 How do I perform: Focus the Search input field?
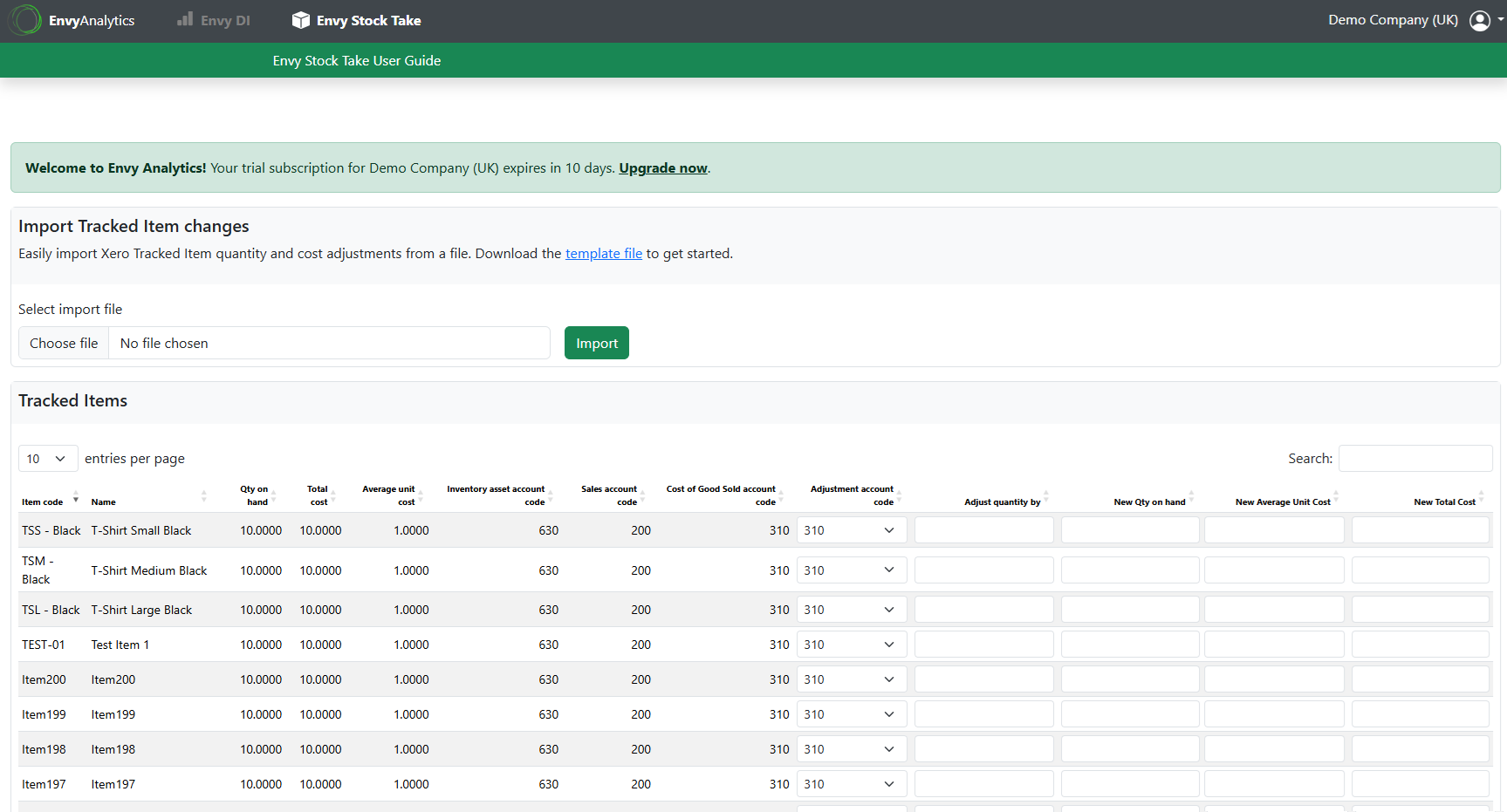[1415, 459]
